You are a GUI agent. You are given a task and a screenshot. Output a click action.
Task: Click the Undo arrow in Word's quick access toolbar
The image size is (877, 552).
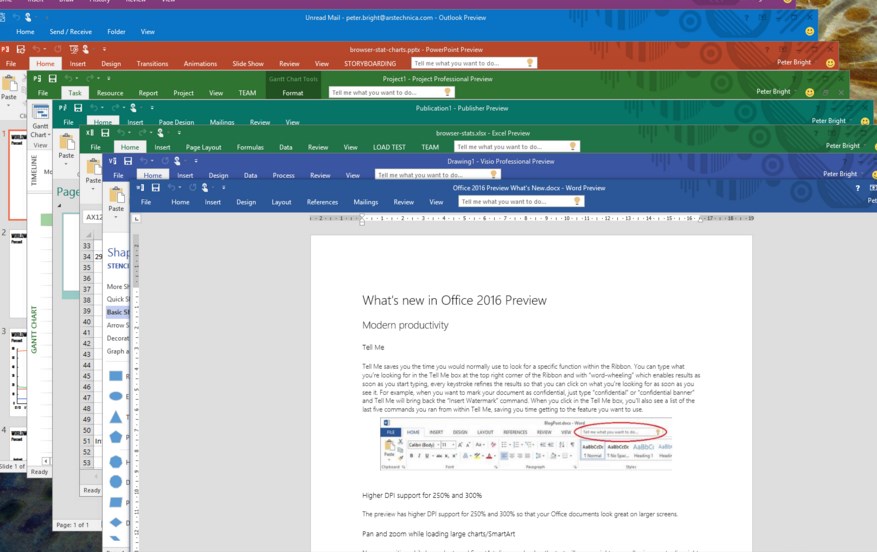pyautogui.click(x=172, y=188)
